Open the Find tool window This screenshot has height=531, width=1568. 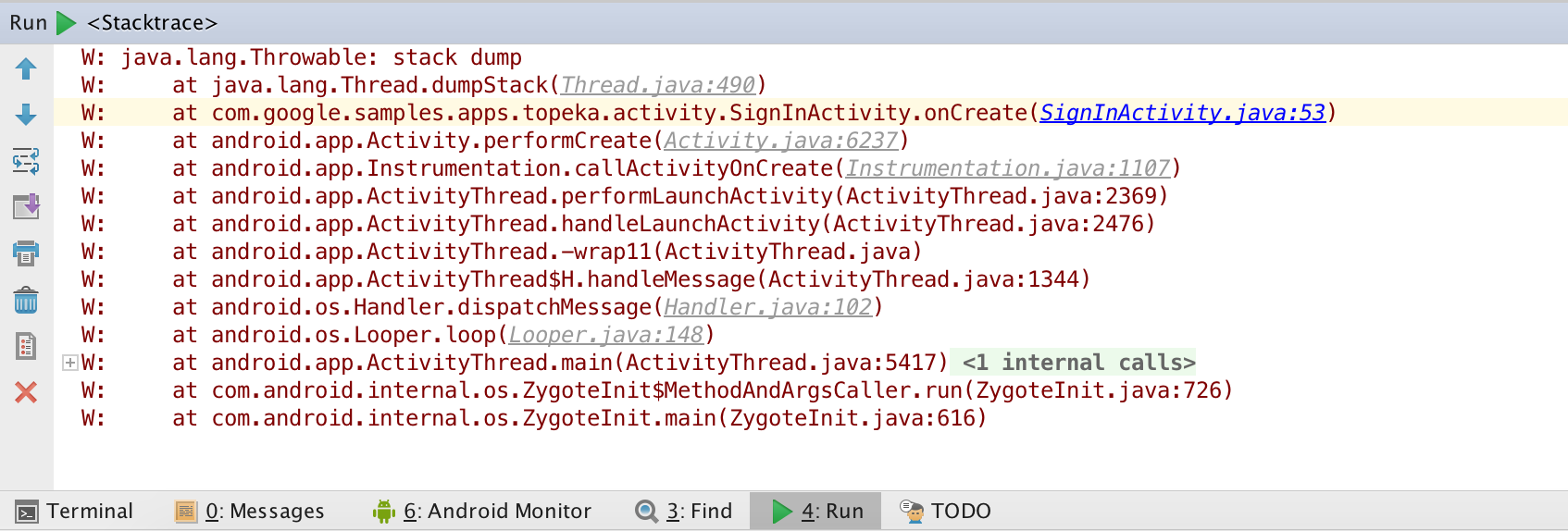[684, 511]
